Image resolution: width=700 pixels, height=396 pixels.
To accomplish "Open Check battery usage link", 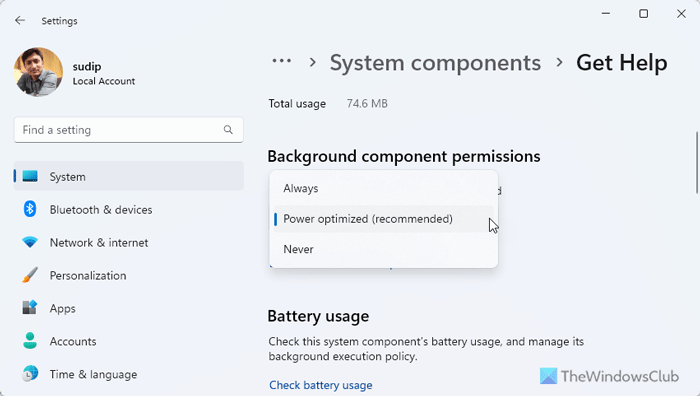I will coord(321,385).
